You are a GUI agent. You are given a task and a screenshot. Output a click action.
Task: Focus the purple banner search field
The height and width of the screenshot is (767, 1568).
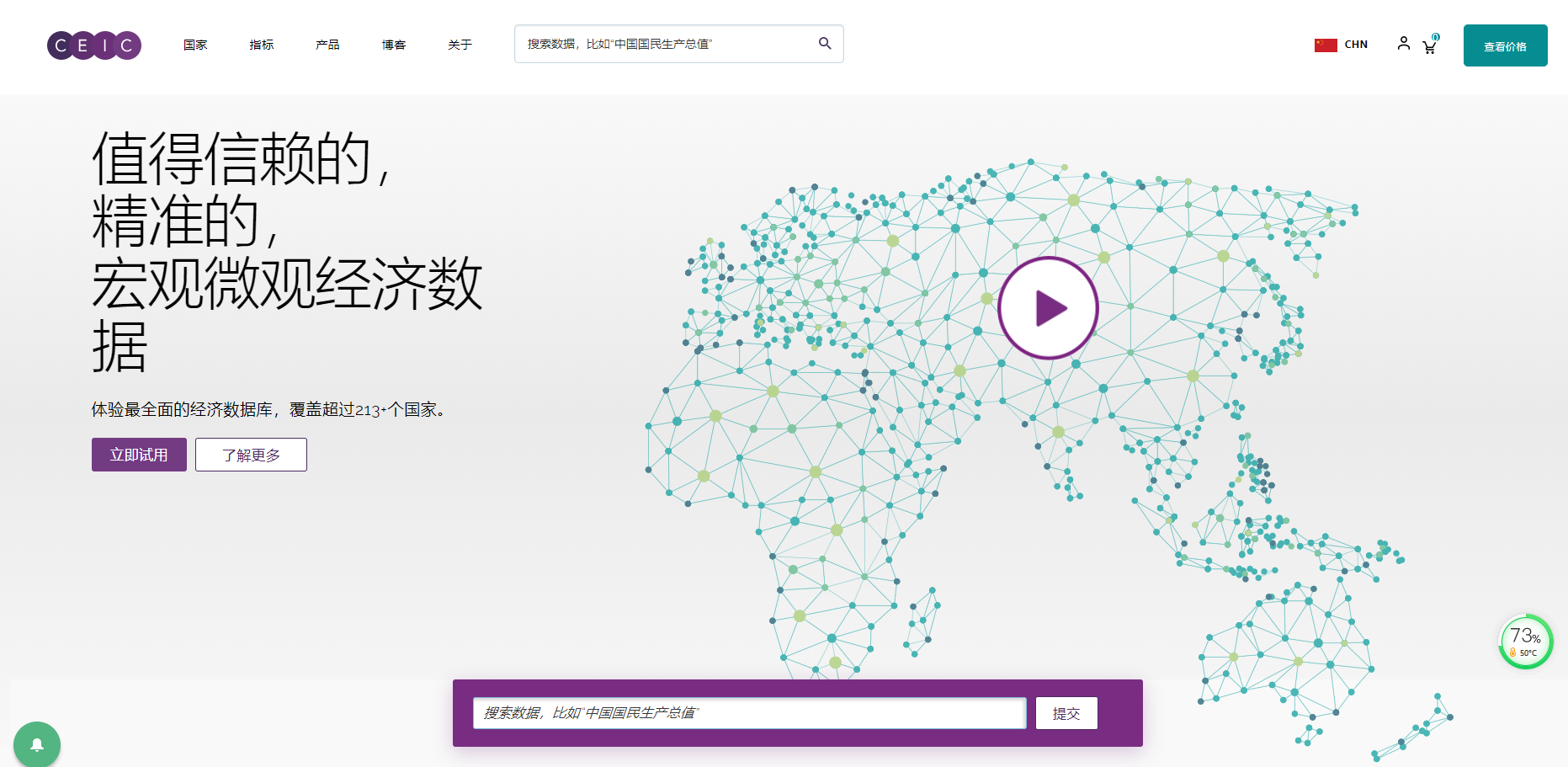click(749, 713)
